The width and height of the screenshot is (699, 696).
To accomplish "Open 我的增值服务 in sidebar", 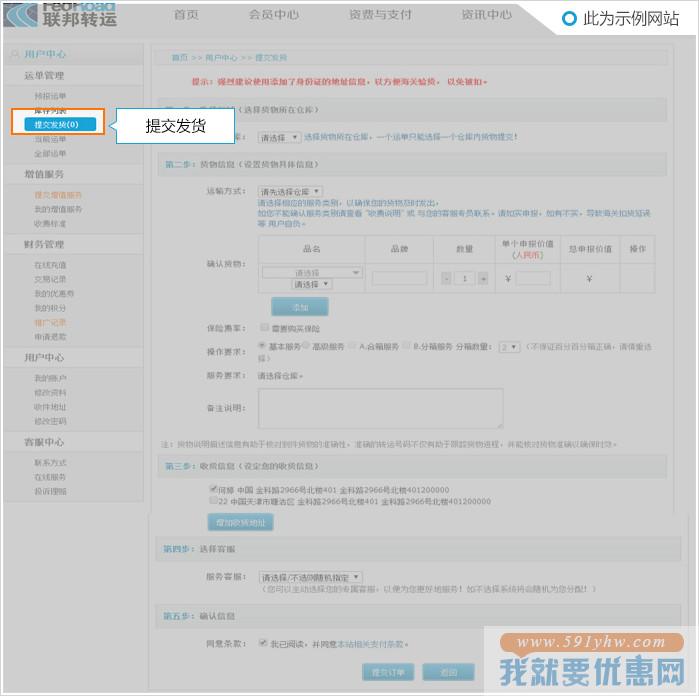I will tap(58, 209).
